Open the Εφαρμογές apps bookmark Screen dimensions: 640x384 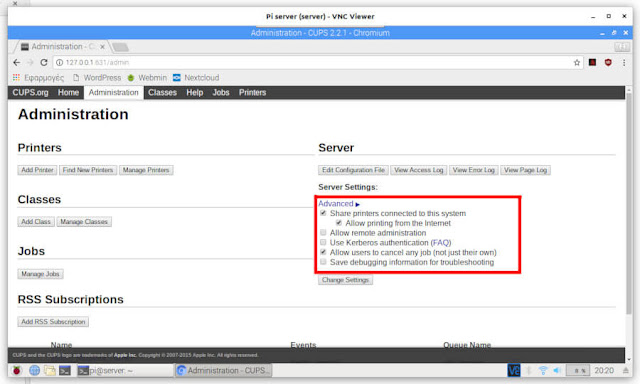pos(38,78)
